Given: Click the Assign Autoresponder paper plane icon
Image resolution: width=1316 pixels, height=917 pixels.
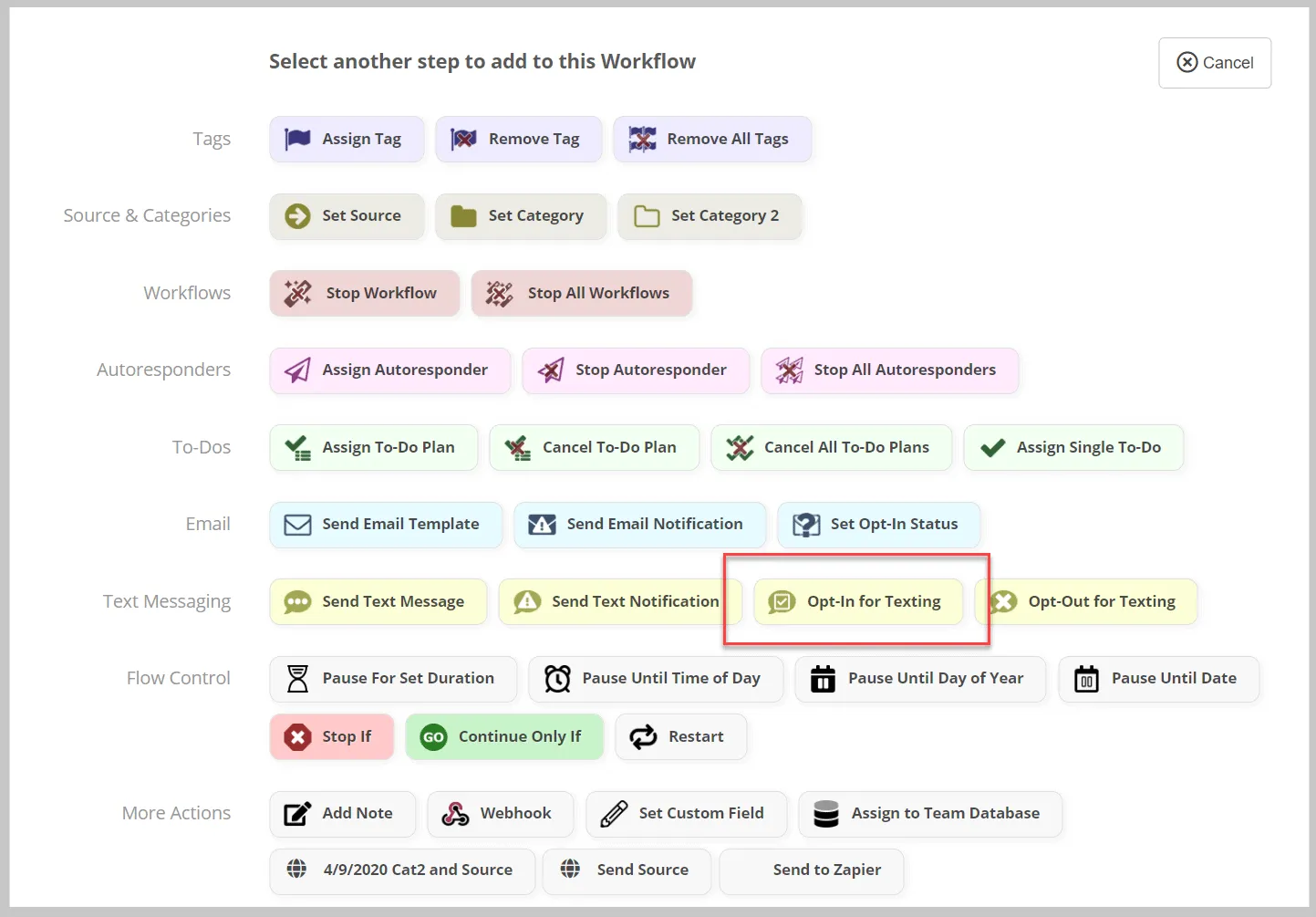Looking at the screenshot, I should (297, 370).
